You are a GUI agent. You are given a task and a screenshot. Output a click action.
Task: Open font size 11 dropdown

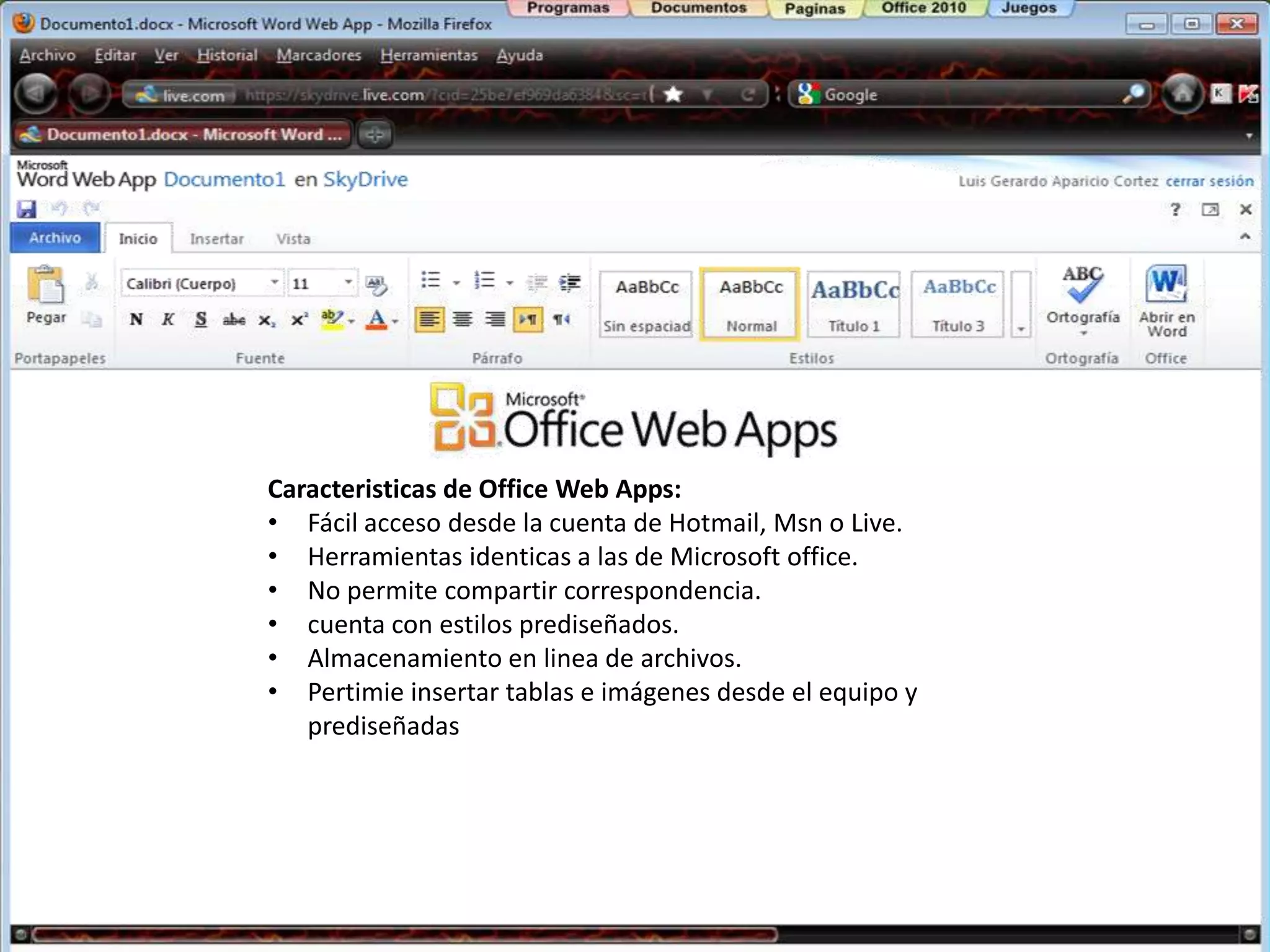click(x=349, y=283)
